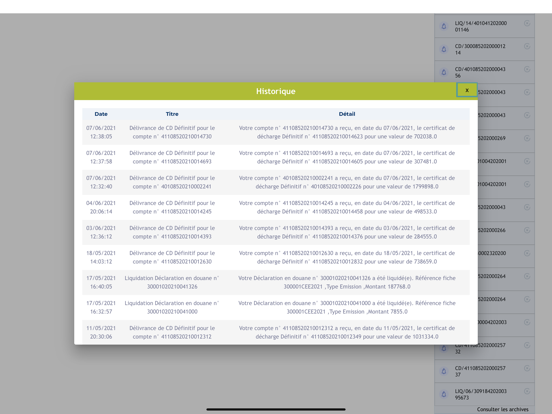This screenshot has width=552, height=414.
Task: Click the detail mentioning valeur de 702038.0
Action: [347, 132]
